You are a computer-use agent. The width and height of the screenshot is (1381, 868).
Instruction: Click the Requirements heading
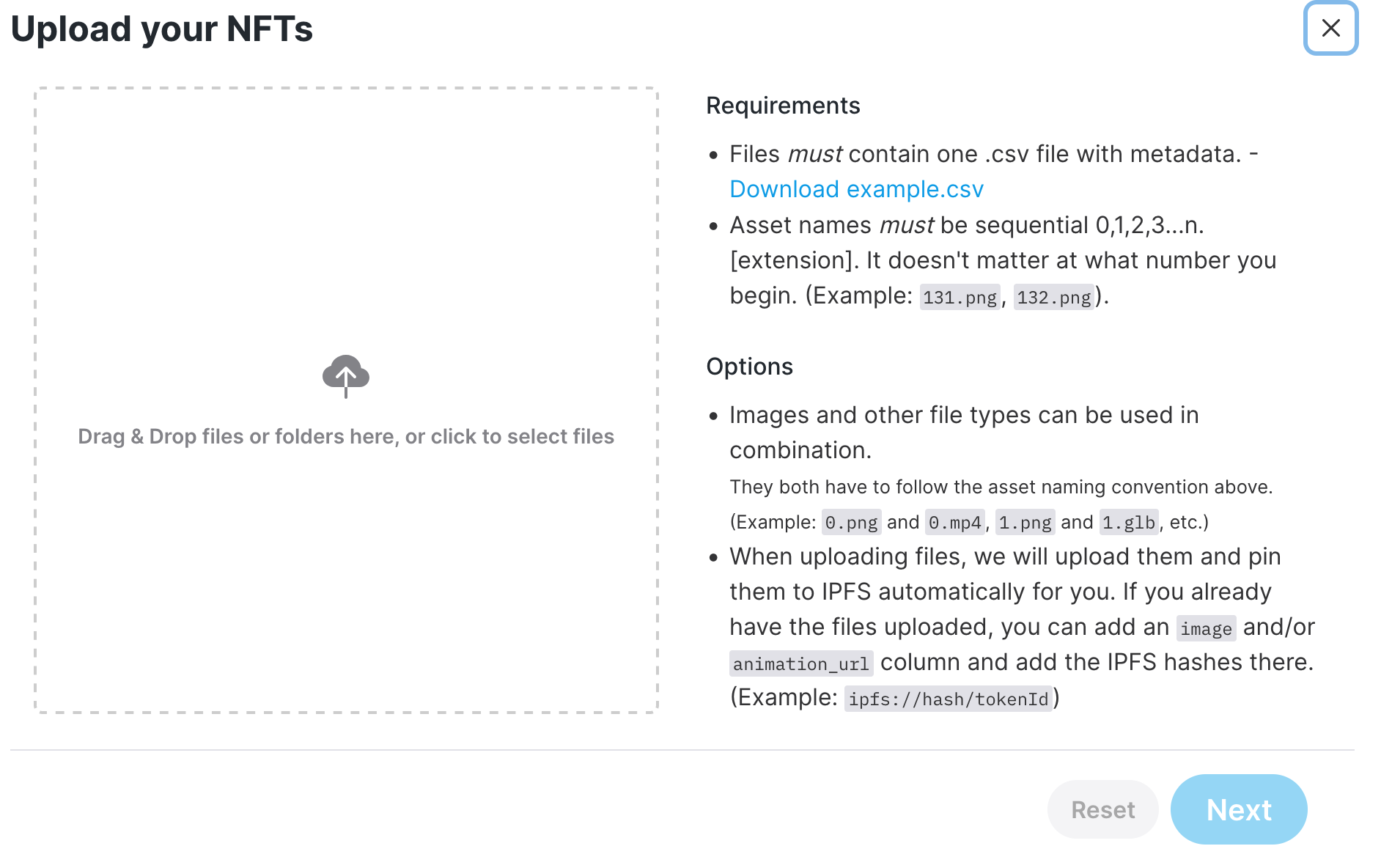pyautogui.click(x=783, y=106)
